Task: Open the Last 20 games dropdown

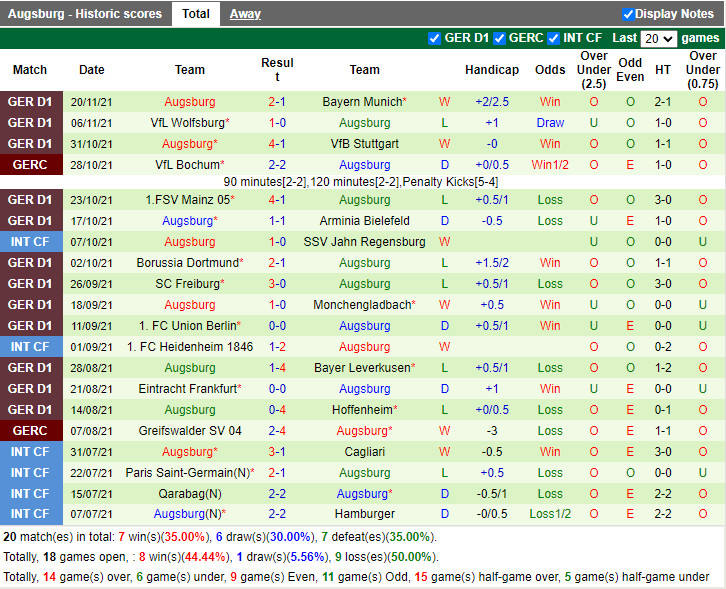Action: pos(658,38)
